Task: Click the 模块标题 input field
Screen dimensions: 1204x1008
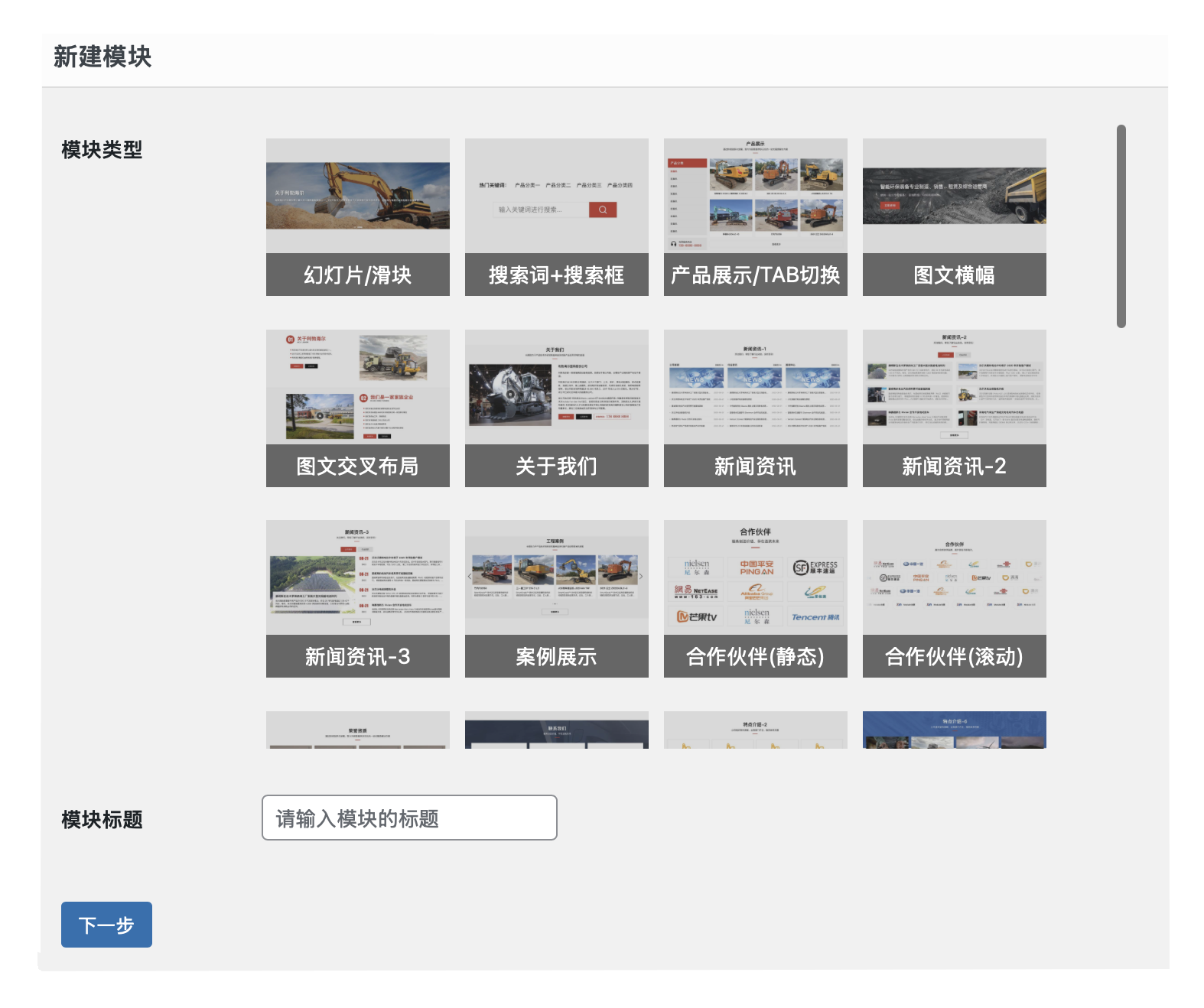Action: (x=409, y=818)
